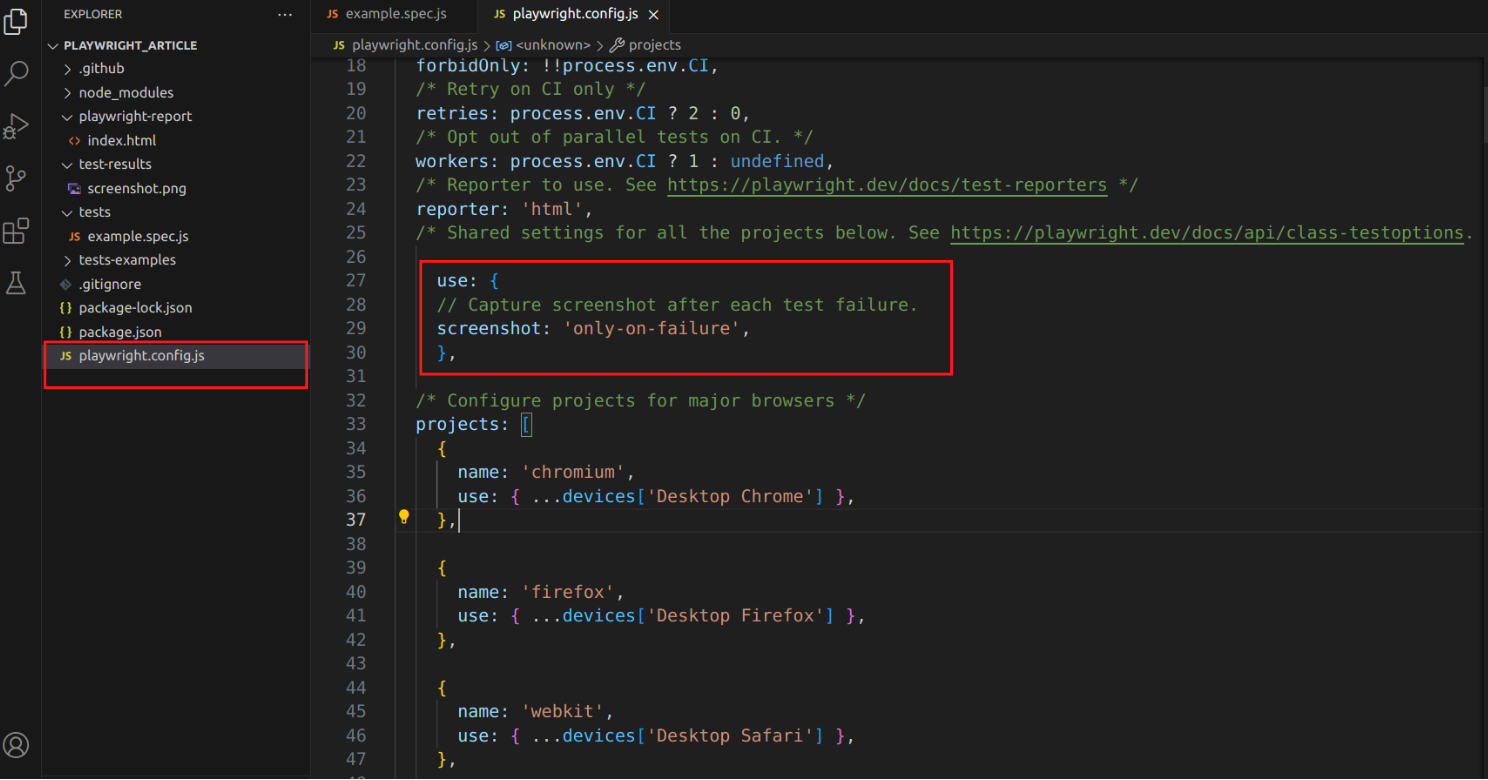Open Run and Debug view
Viewport: 1488px width, 780px height.
coord(16,126)
